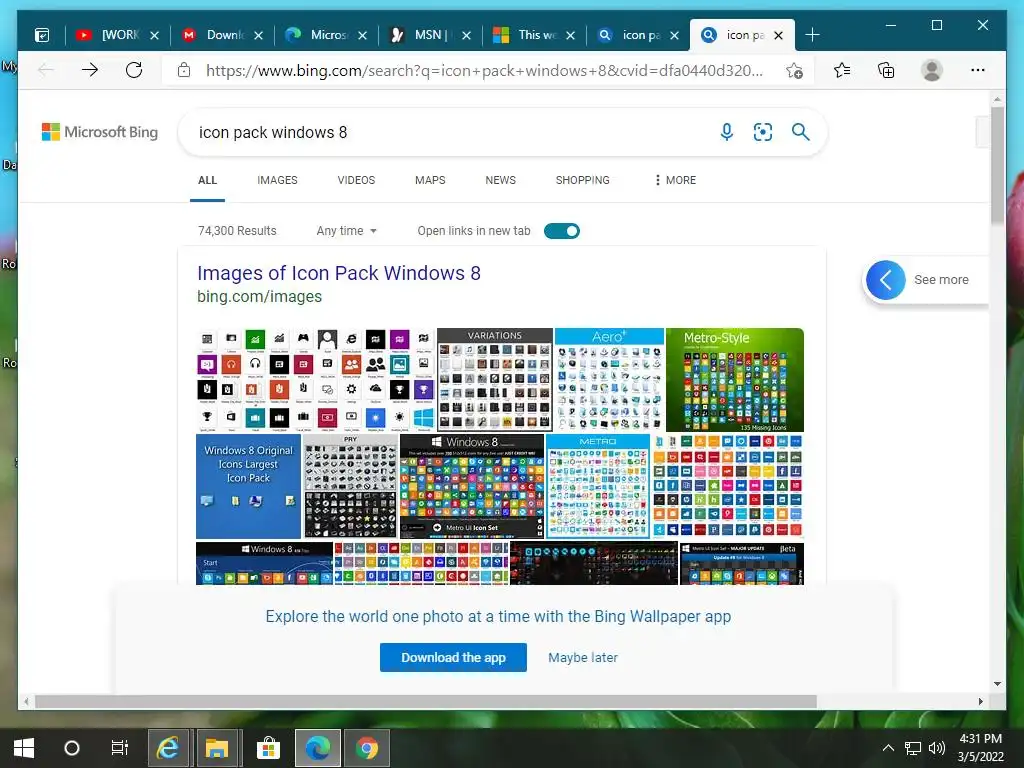The image size is (1024, 768).
Task: Toggle Open links in new tab switch
Action: pyautogui.click(x=562, y=231)
